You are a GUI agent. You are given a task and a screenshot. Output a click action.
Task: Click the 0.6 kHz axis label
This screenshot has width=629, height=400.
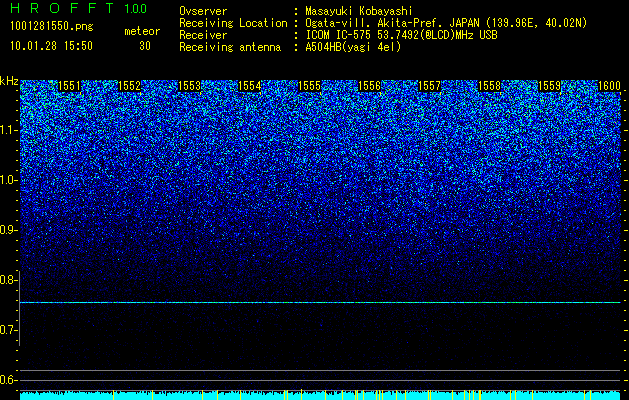click(8, 380)
